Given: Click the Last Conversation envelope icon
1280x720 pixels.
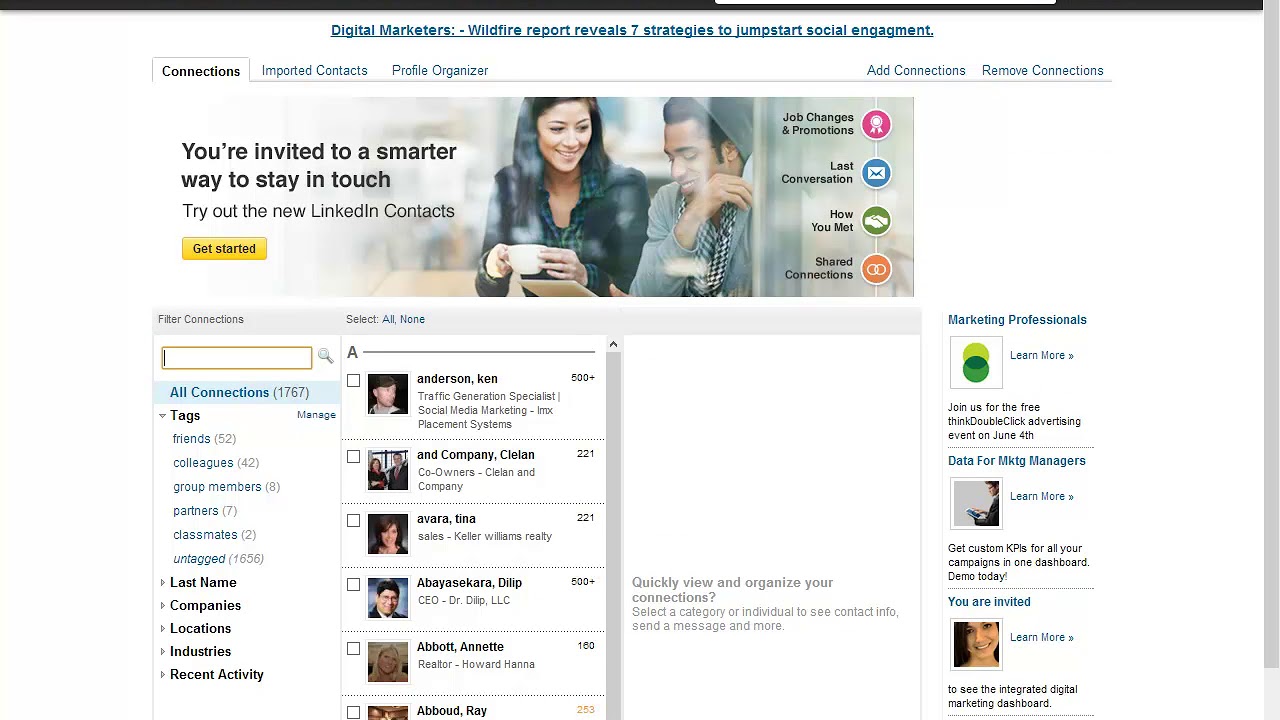Looking at the screenshot, I should (x=876, y=173).
